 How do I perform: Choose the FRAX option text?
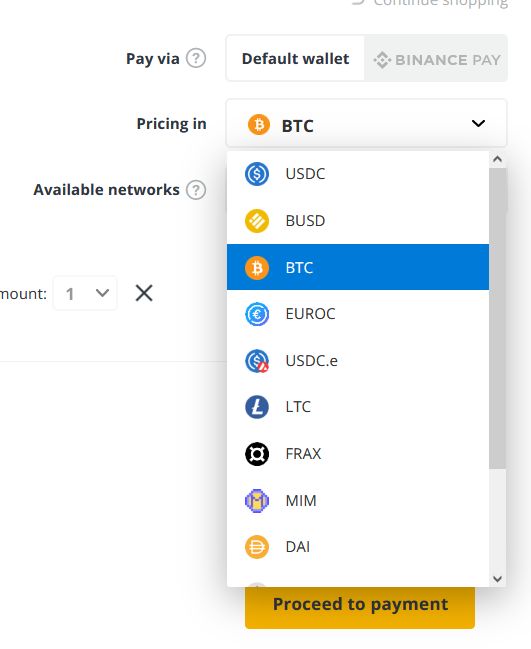[x=303, y=454]
